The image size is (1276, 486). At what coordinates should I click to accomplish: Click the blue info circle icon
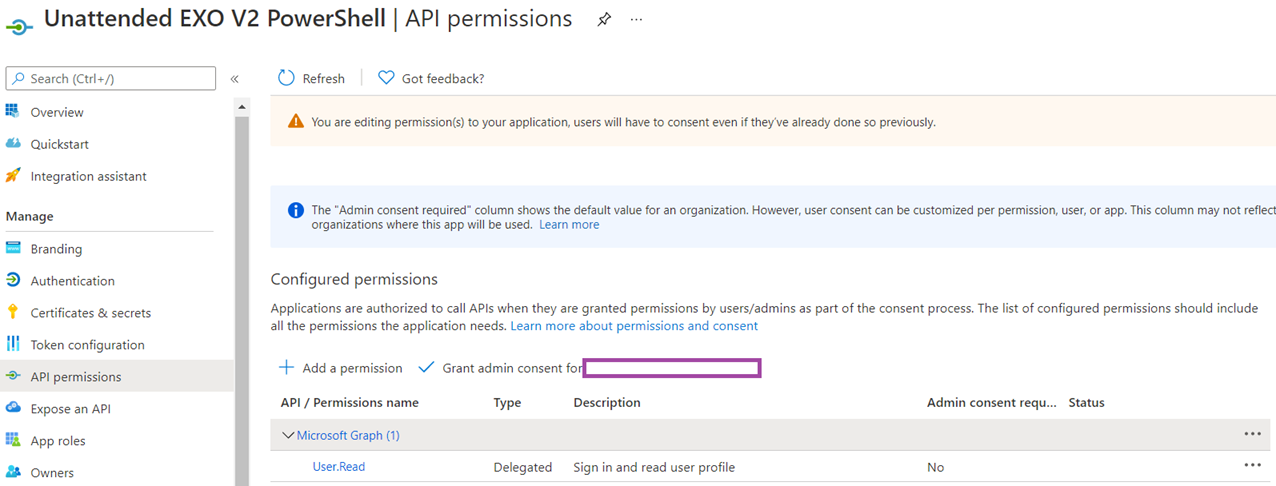coord(296,211)
